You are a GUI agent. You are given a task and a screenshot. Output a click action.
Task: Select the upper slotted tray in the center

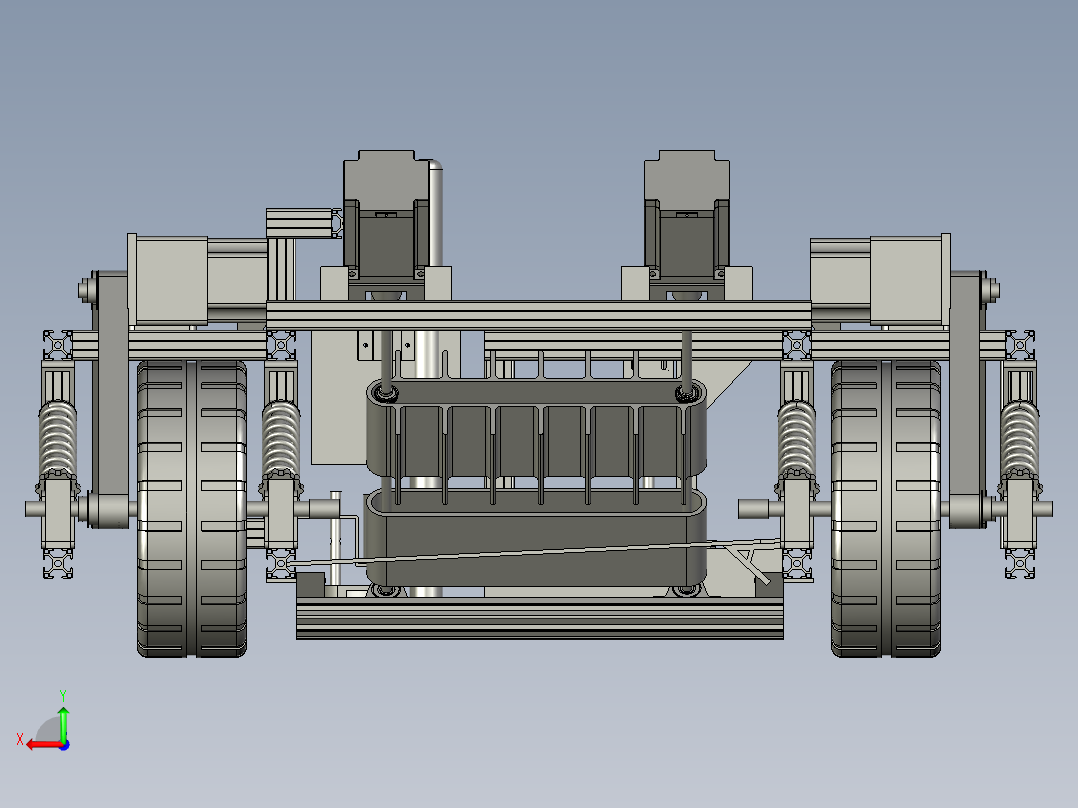pyautogui.click(x=536, y=430)
